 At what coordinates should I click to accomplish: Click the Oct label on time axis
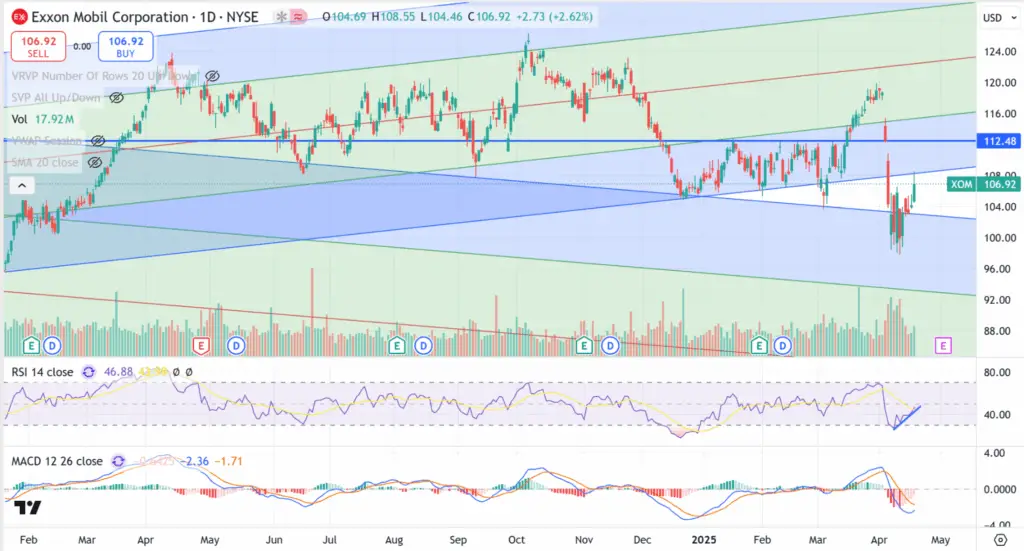coord(517,540)
